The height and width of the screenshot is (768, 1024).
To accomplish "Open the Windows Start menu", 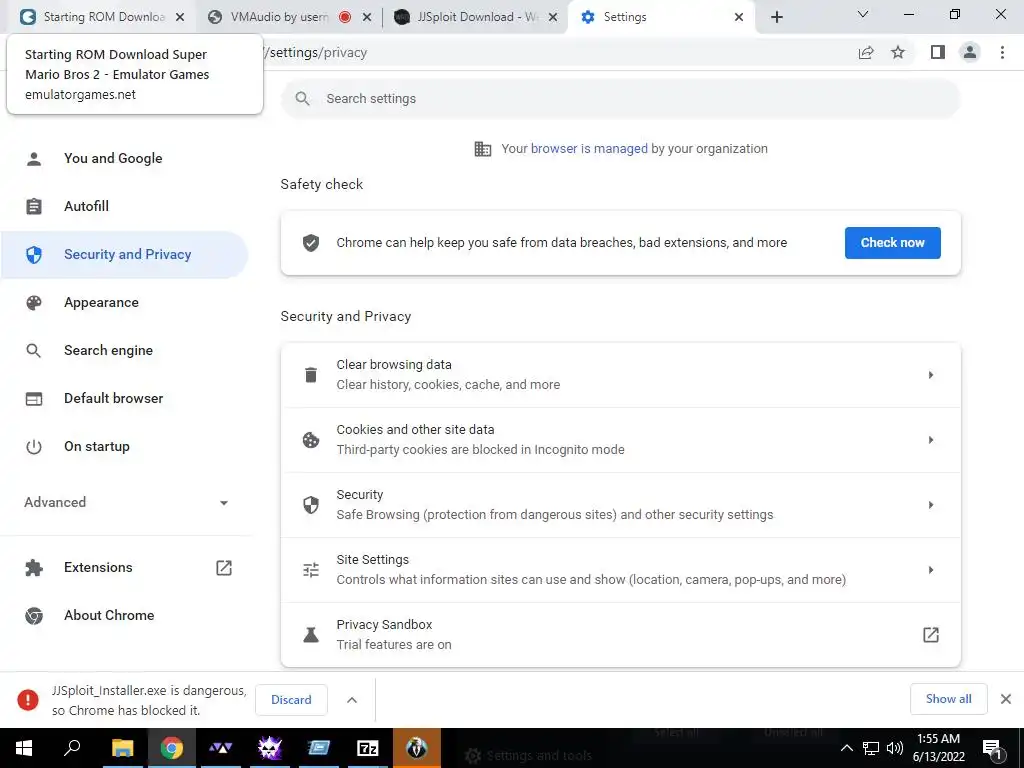I will pos(24,748).
